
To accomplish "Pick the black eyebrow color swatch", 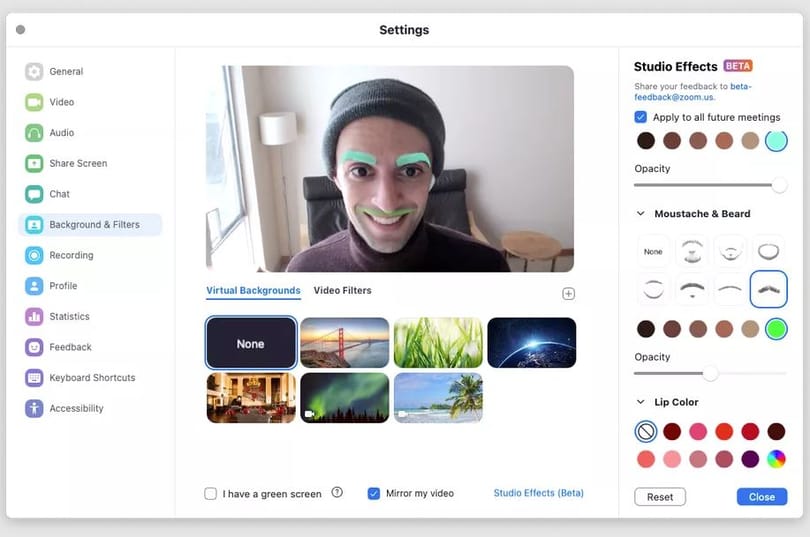I will 646,140.
